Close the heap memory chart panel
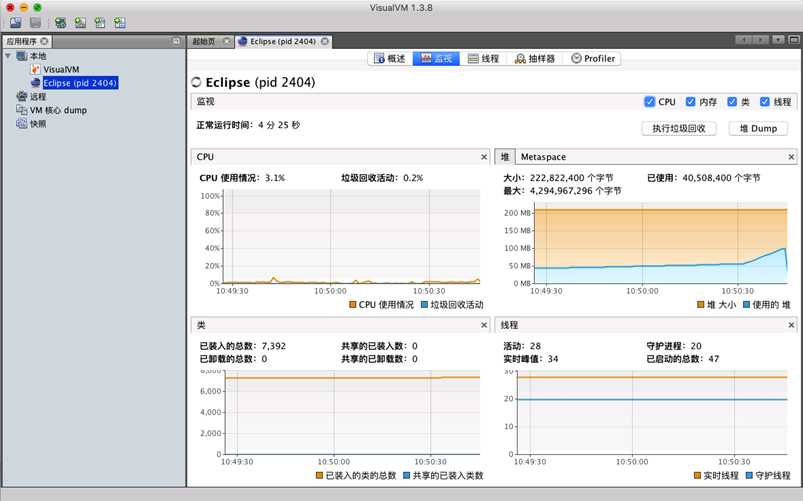The height and width of the screenshot is (501, 803). pyautogui.click(x=791, y=157)
